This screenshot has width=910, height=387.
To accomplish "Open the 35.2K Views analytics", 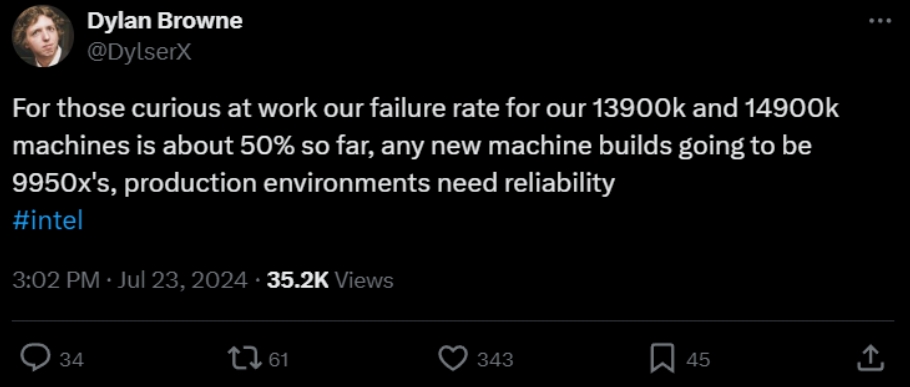I will click(330, 281).
